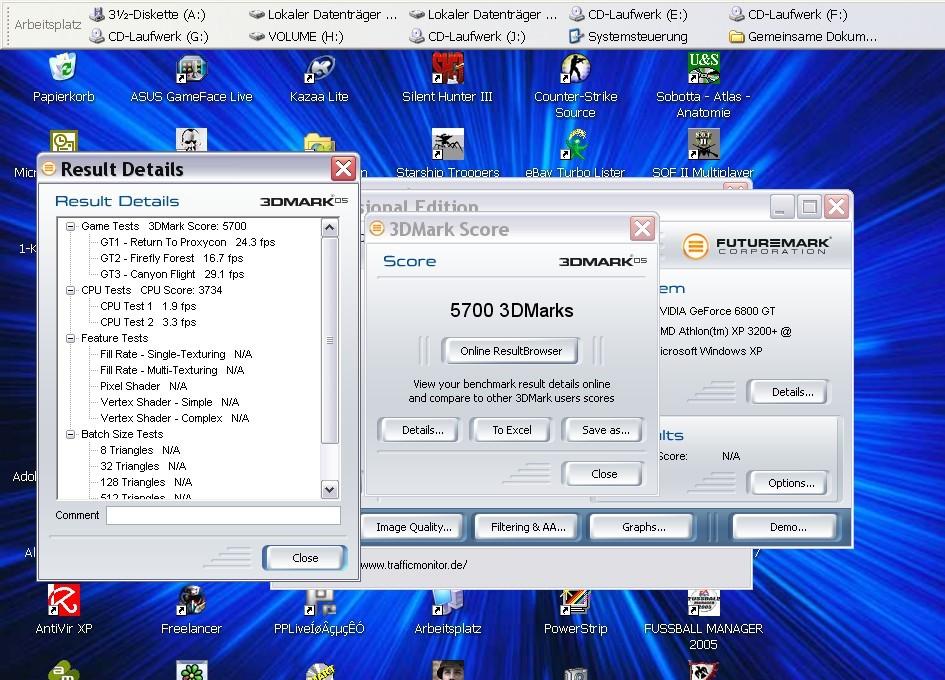Open Gemeinsame Dokumente folder in toolbar

click(x=803, y=36)
